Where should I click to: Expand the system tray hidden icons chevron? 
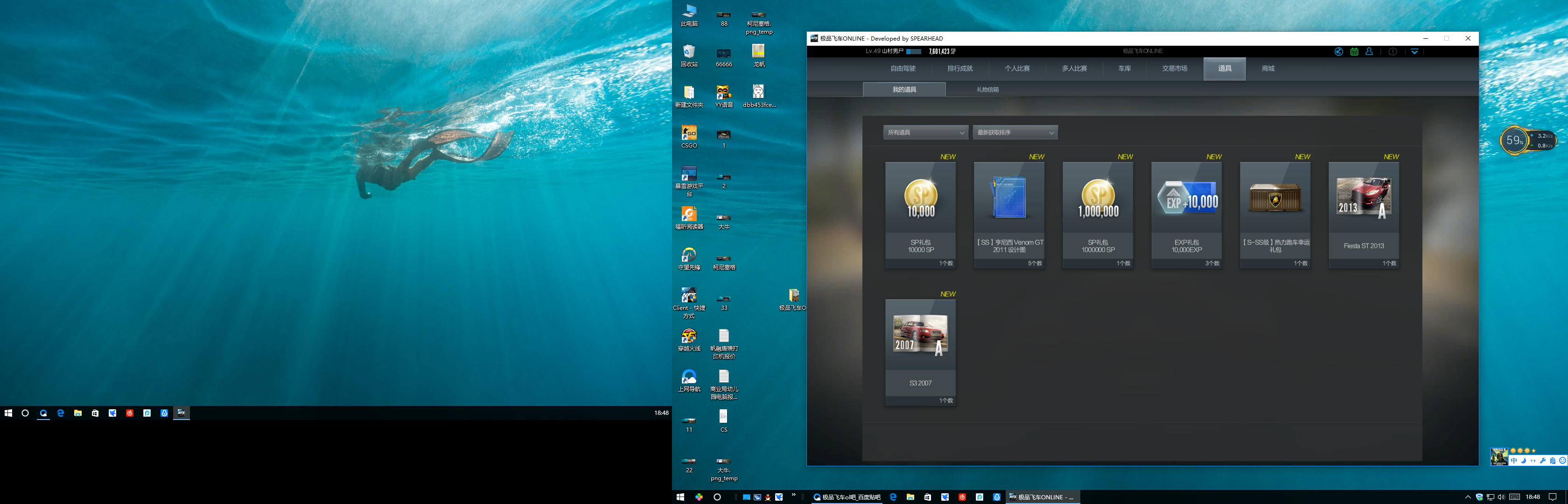pos(1468,497)
